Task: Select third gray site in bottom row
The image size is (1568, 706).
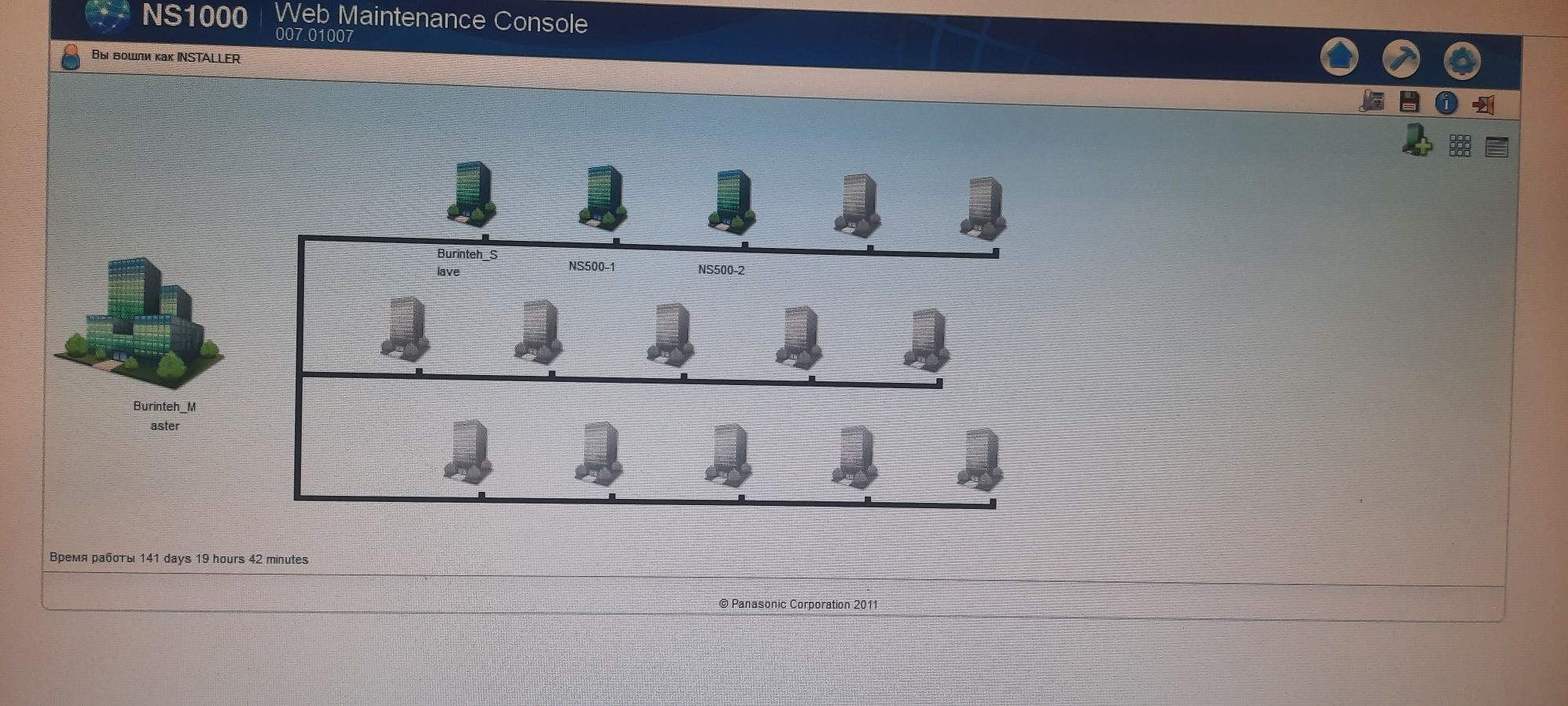Action: coord(729,455)
